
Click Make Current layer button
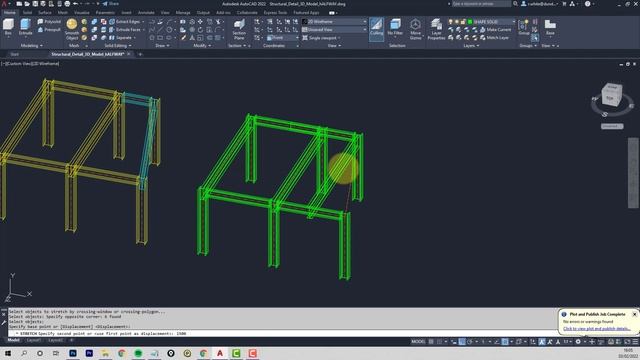pyautogui.click(x=496, y=30)
